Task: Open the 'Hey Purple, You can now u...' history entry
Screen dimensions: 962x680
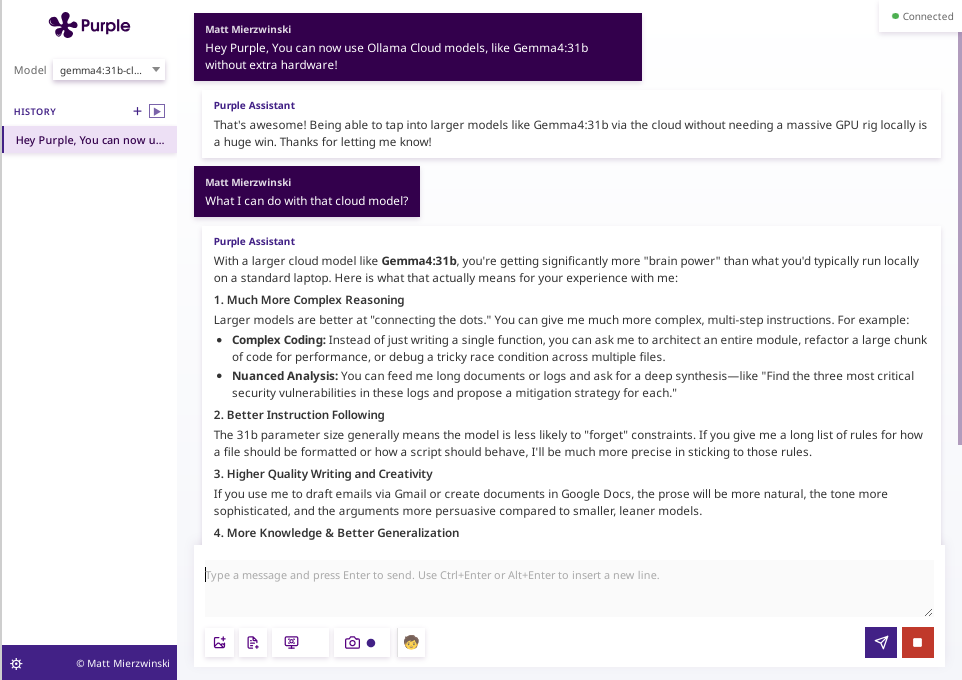Action: (x=90, y=140)
